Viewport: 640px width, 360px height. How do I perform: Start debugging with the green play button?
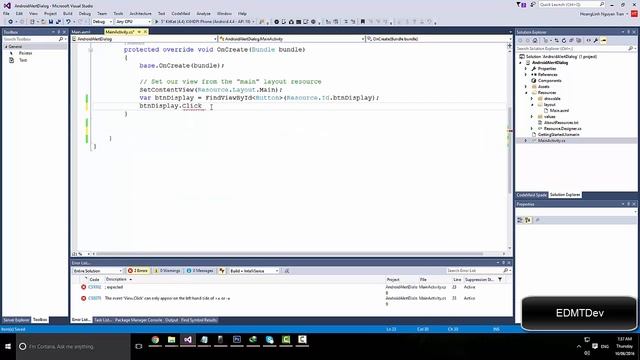click(156, 22)
